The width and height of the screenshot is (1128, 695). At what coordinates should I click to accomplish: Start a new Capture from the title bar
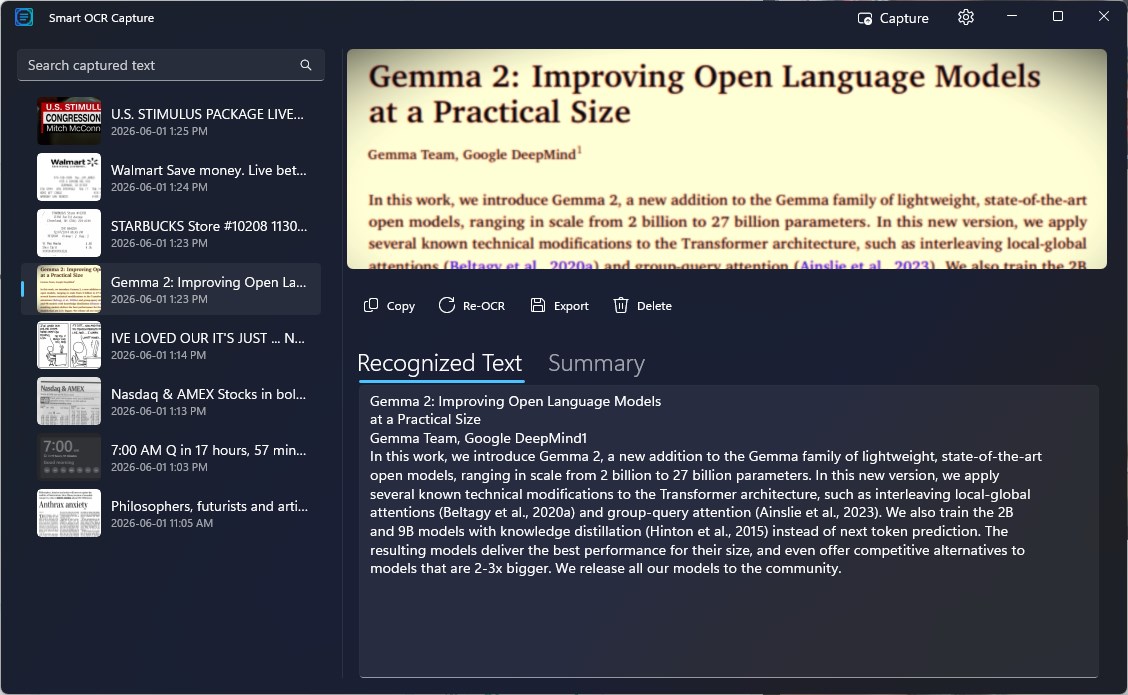(x=893, y=18)
